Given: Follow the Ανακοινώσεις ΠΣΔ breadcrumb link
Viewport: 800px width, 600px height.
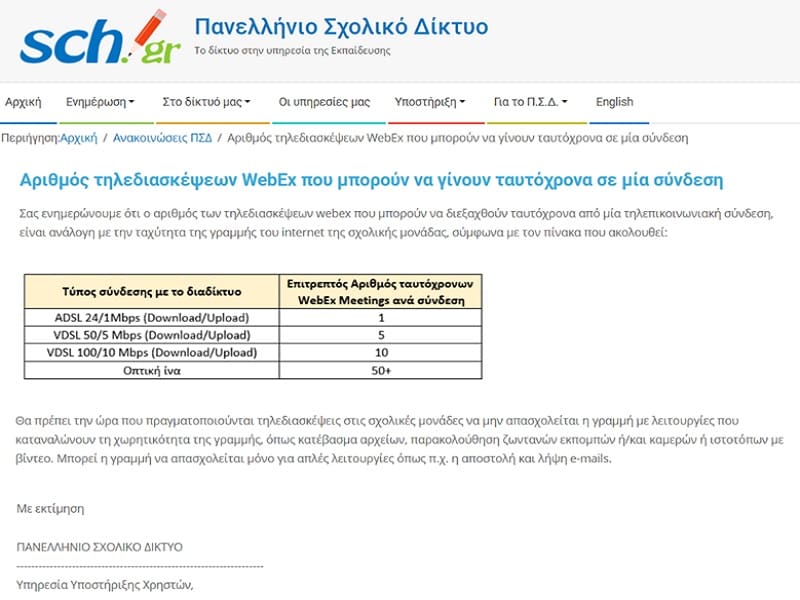Looking at the screenshot, I should pos(162,138).
